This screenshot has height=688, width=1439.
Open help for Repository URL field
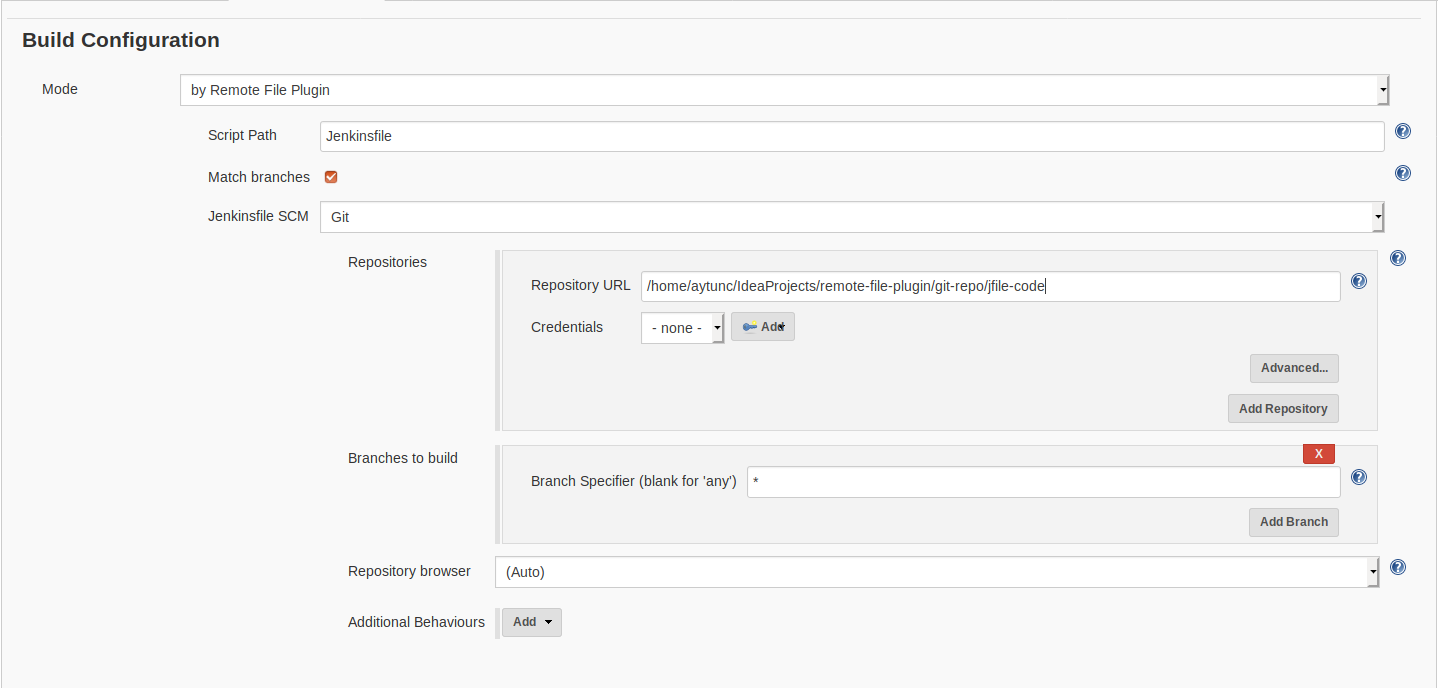pyautogui.click(x=1359, y=281)
